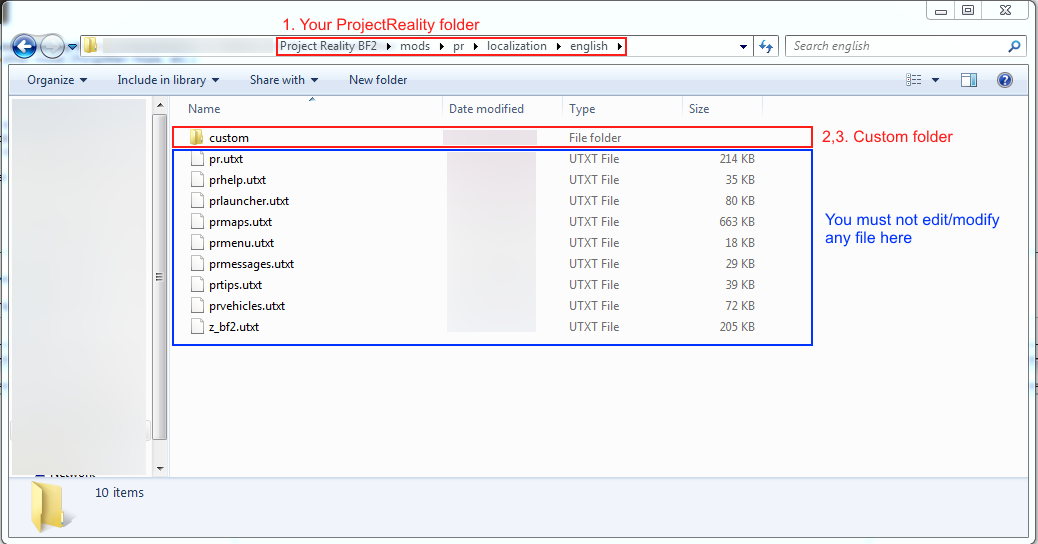
Task: Click the prhelp.utxt file icon
Action: (x=197, y=179)
